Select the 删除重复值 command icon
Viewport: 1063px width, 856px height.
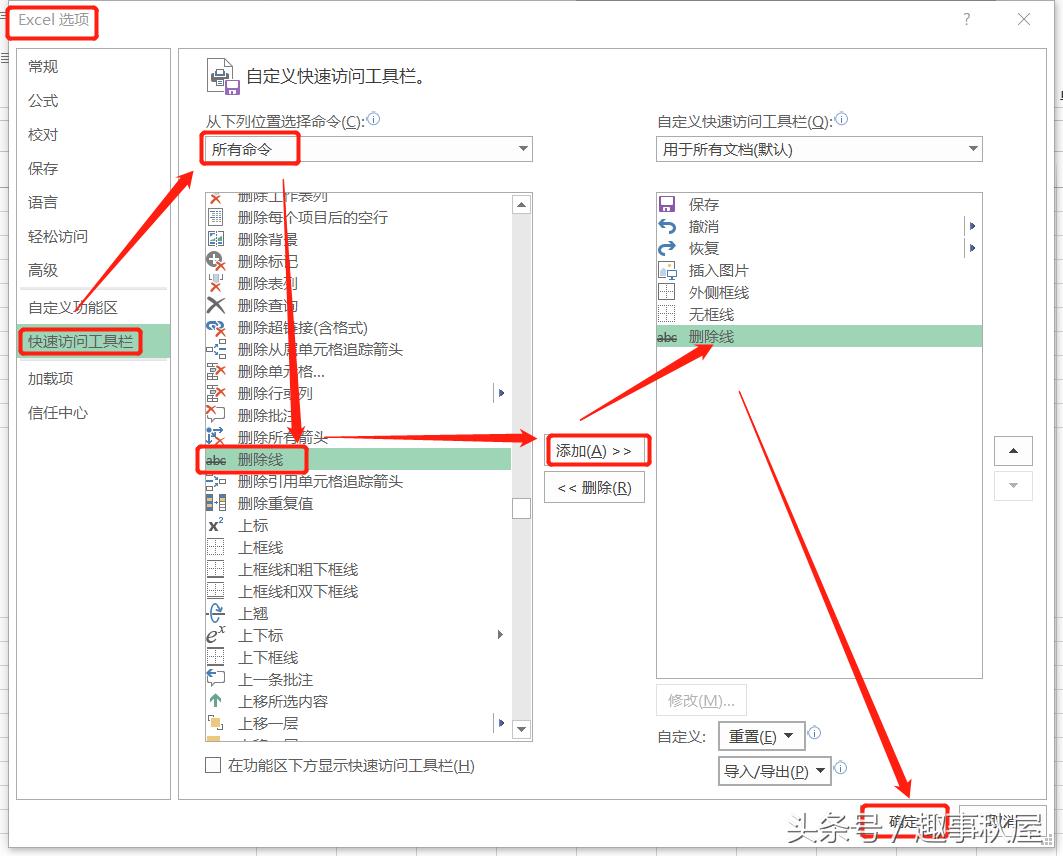[x=217, y=503]
